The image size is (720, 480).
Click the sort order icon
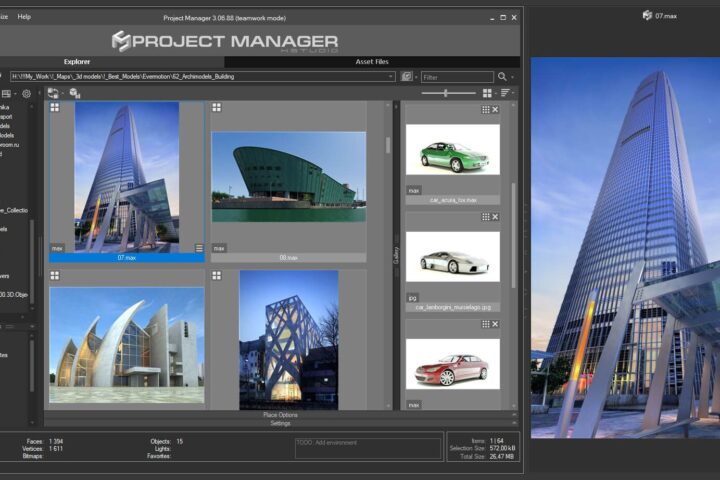pos(505,93)
